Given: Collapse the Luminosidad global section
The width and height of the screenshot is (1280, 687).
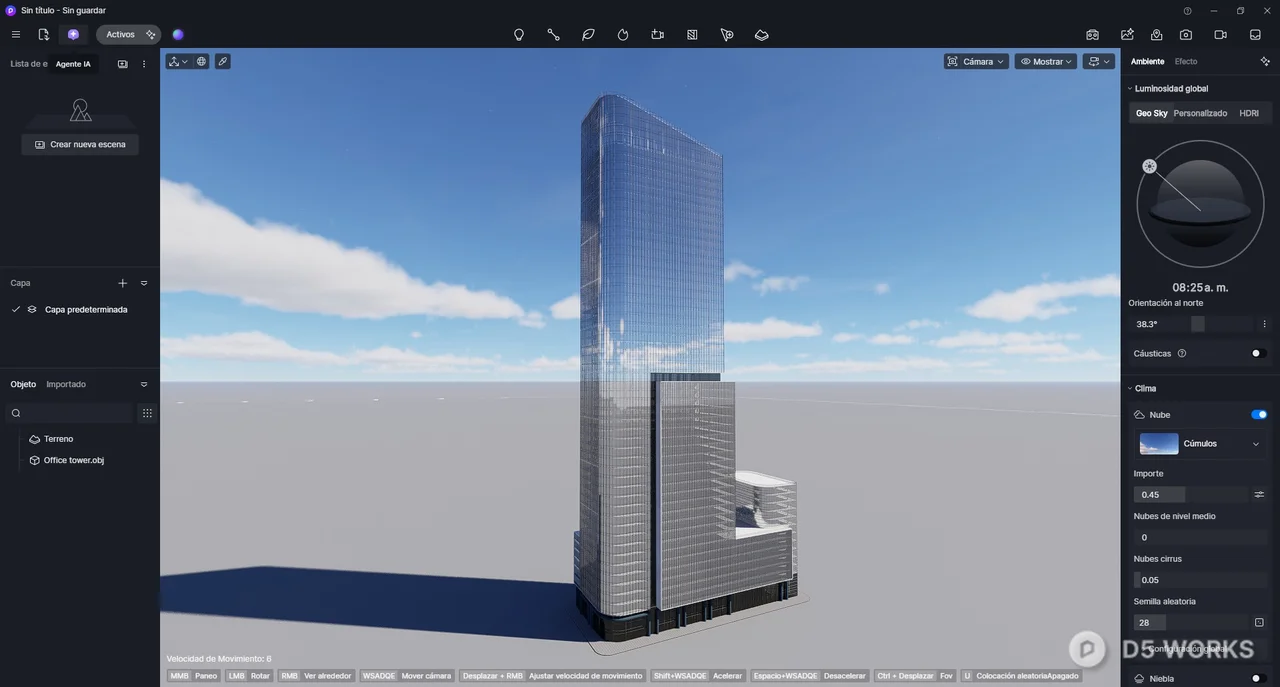Looking at the screenshot, I should click(x=1130, y=88).
